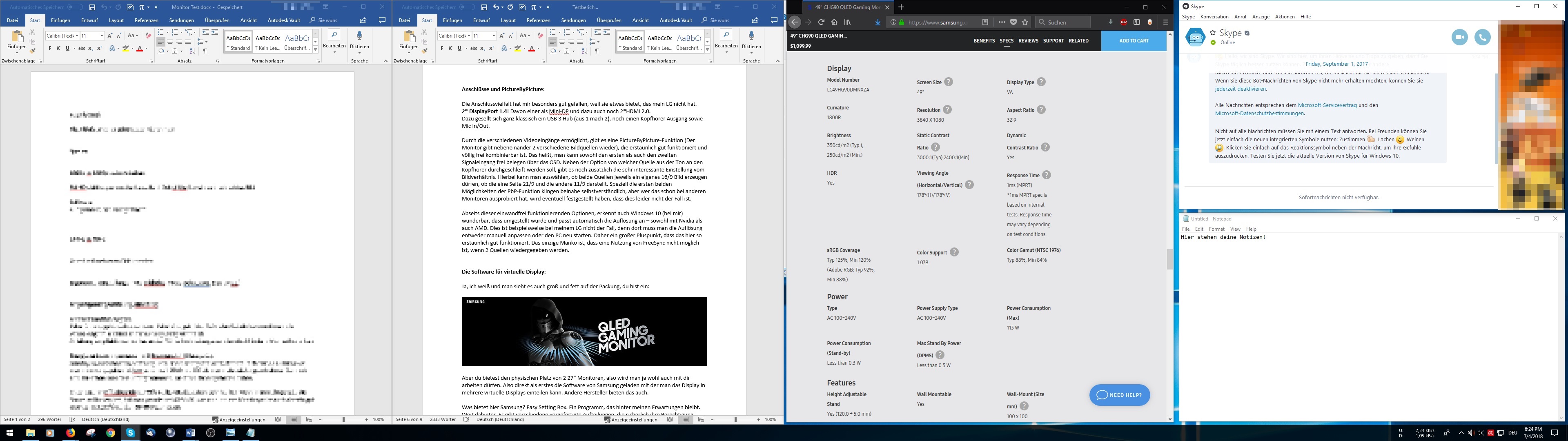Viewport: 1568px width, 441px height.
Task: Open Microsoft-Servicevertrag link in Skype
Action: (1327, 105)
